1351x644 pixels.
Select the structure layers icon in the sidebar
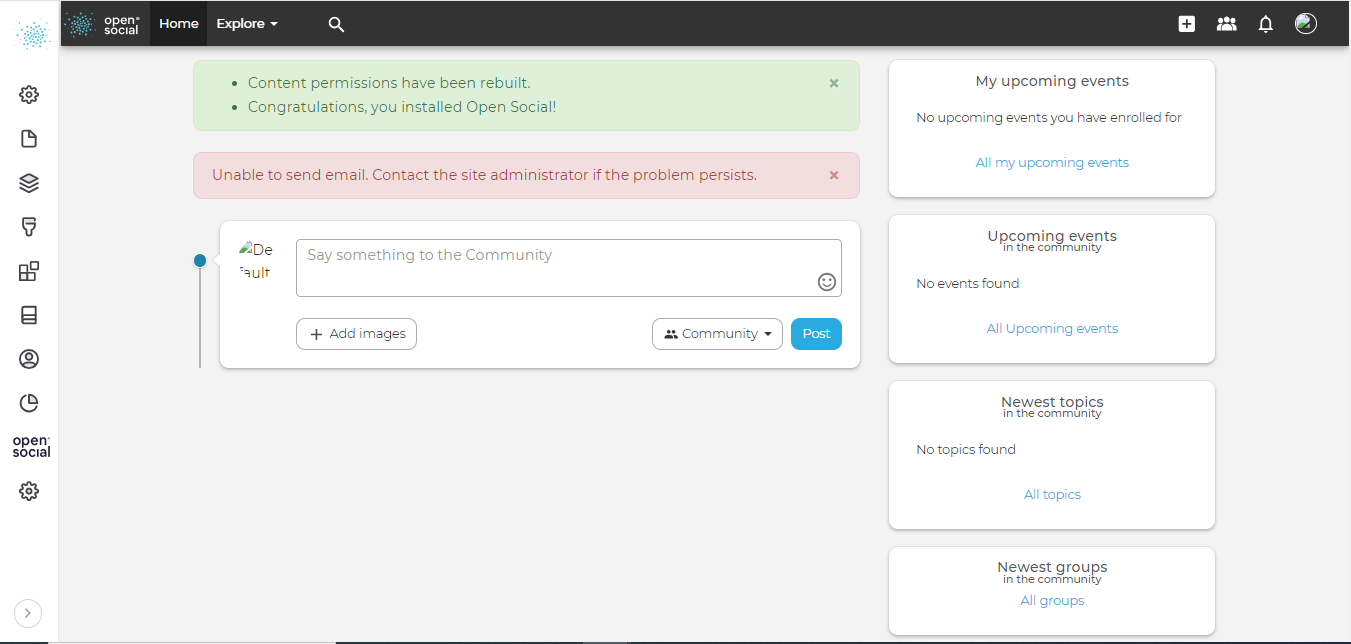[x=29, y=182]
